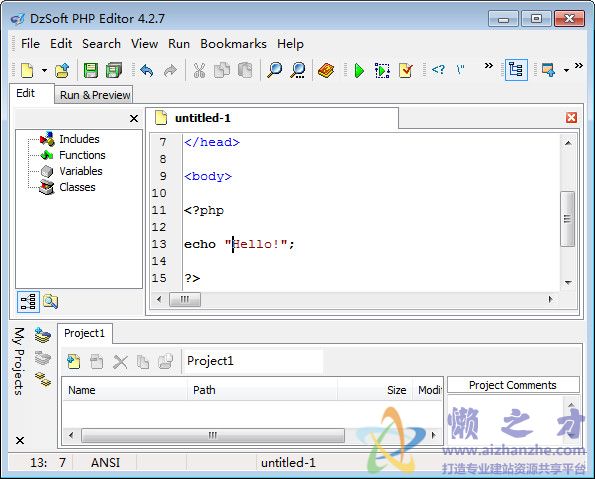This screenshot has width=595, height=479.
Task: Create a new file with toolbar icon
Action: [x=28, y=70]
